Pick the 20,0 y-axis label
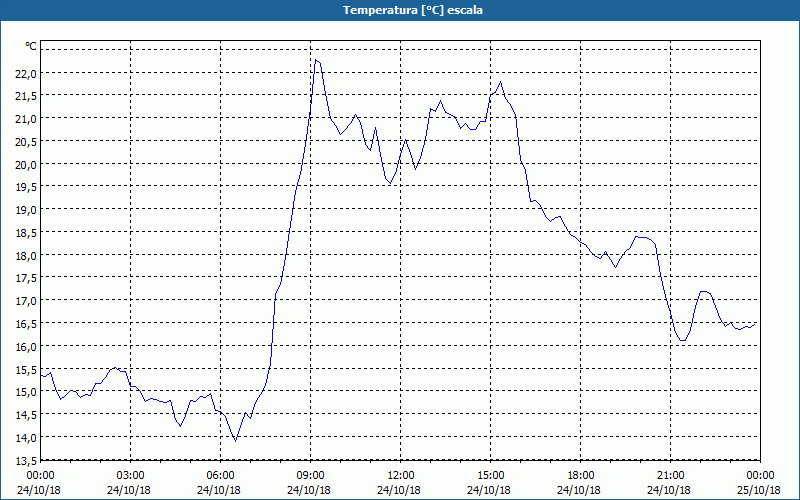This screenshot has width=800, height=500. [x=27, y=164]
